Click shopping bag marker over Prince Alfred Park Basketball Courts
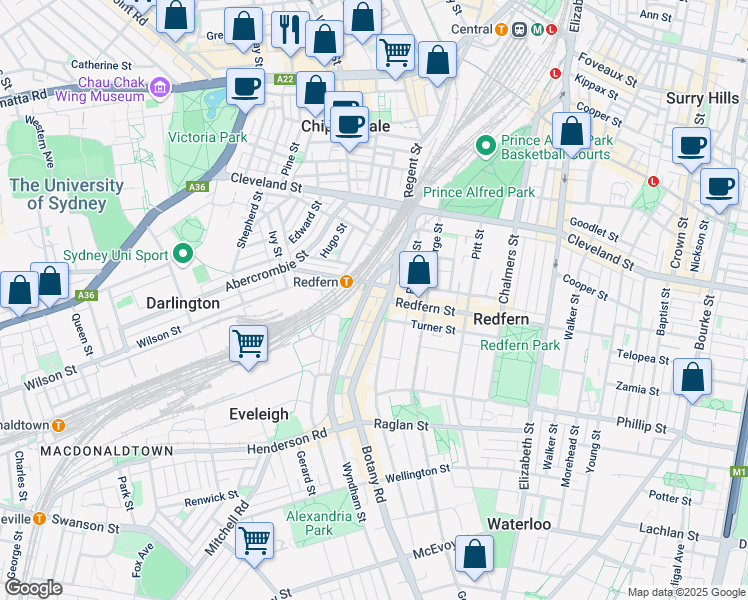 [571, 134]
